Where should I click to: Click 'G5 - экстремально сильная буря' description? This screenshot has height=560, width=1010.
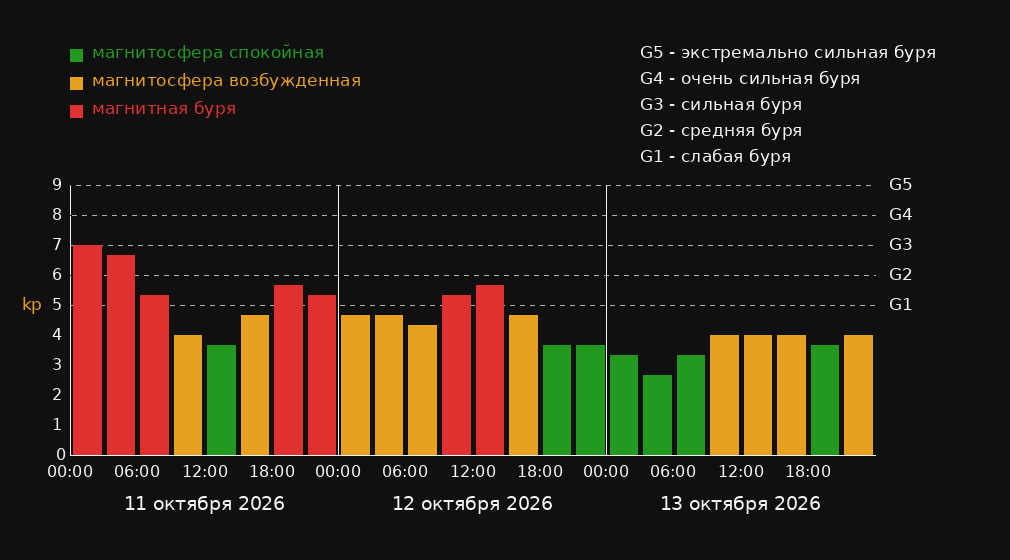coord(788,53)
